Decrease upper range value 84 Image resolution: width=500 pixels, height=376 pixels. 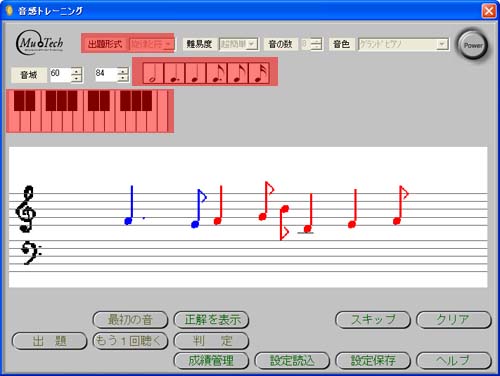[123, 78]
